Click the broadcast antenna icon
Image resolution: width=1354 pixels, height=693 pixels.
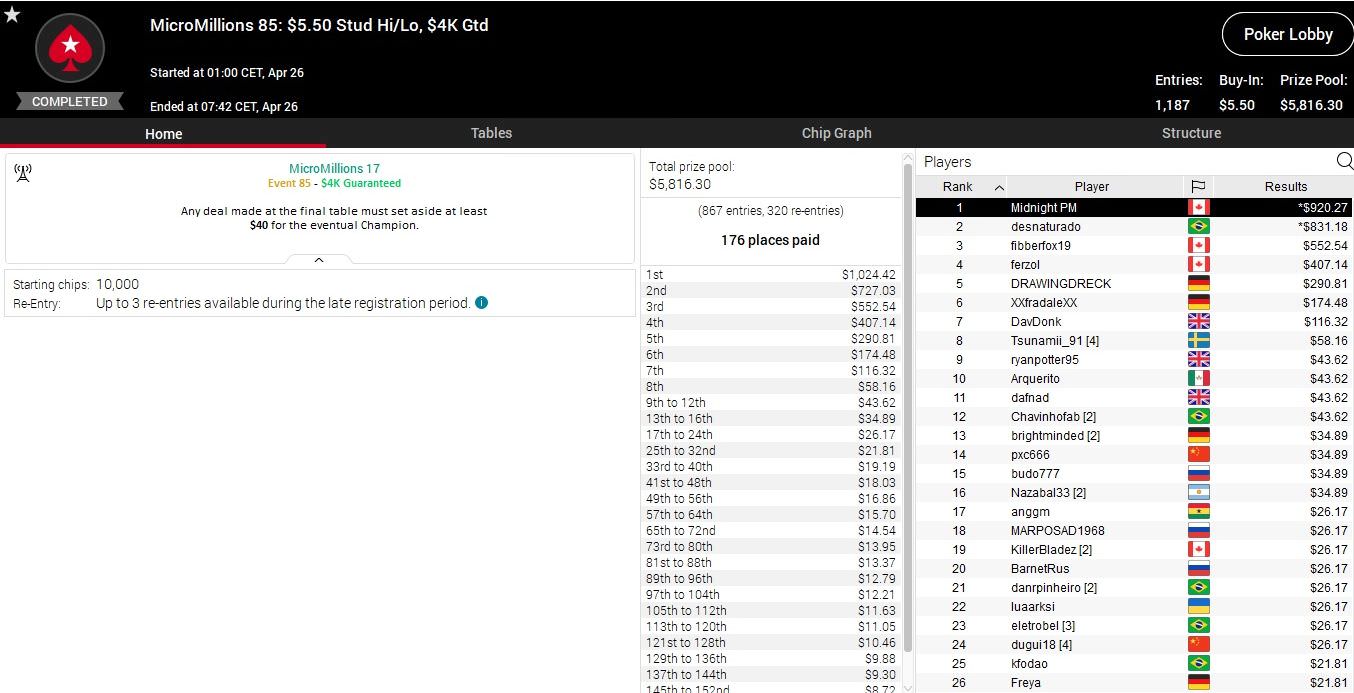point(23,173)
